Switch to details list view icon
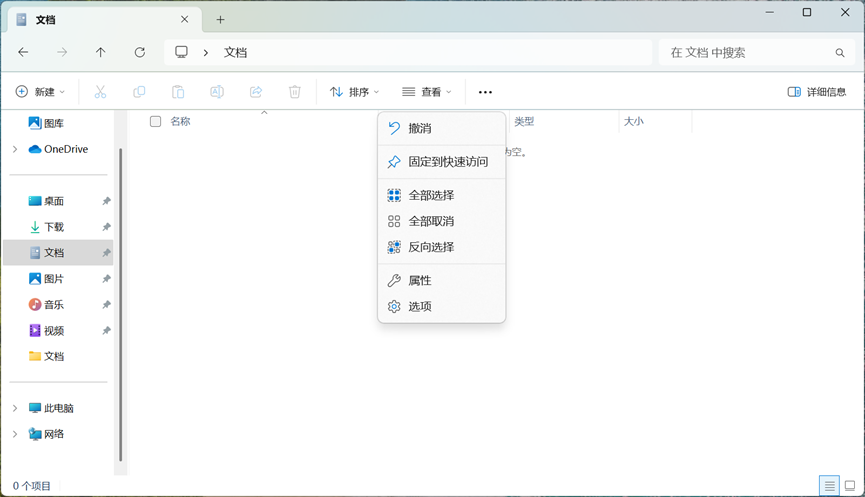The height and width of the screenshot is (497, 865). [829, 486]
